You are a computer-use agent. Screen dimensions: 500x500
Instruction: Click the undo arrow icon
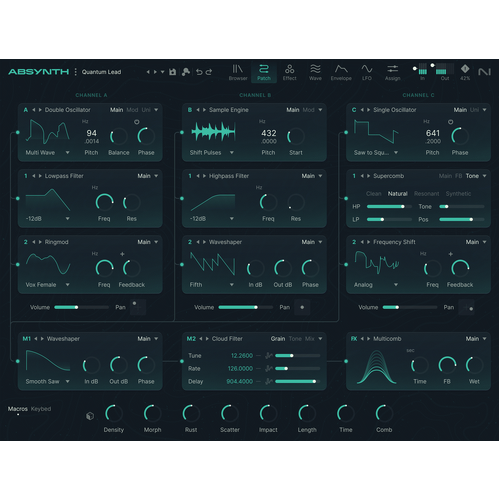[199, 72]
